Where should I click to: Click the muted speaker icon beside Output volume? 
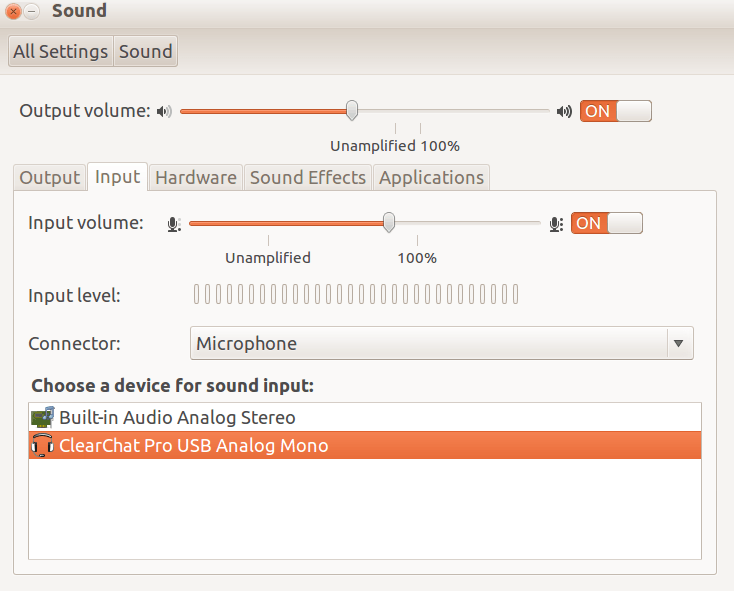tap(165, 111)
